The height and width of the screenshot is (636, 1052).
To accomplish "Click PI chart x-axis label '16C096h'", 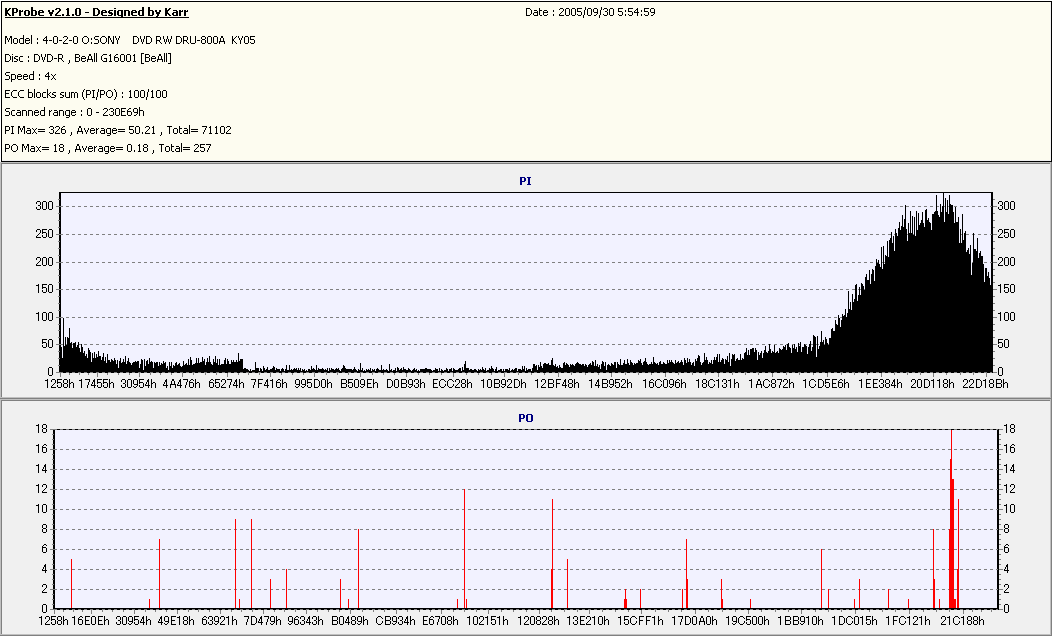I will tap(664, 384).
